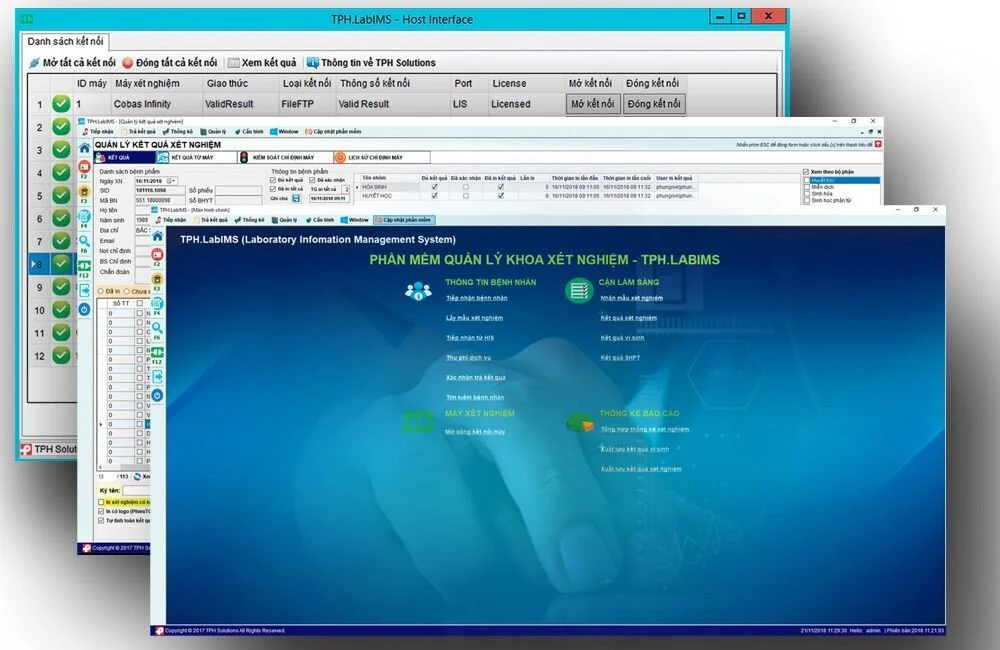Open the Kết quả vi sinh link
The image size is (1000, 650).
[x=622, y=337]
